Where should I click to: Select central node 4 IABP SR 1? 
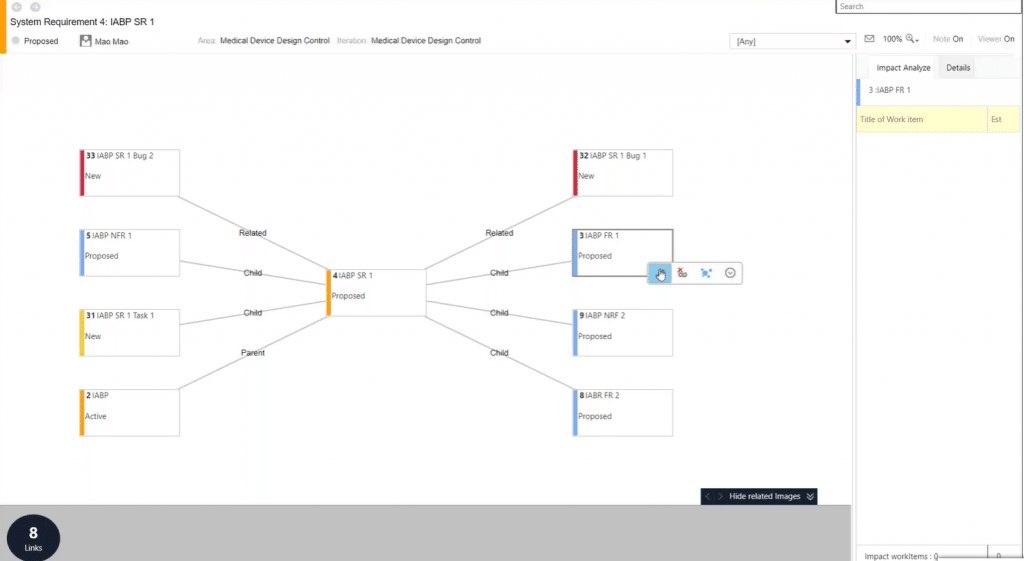point(376,293)
